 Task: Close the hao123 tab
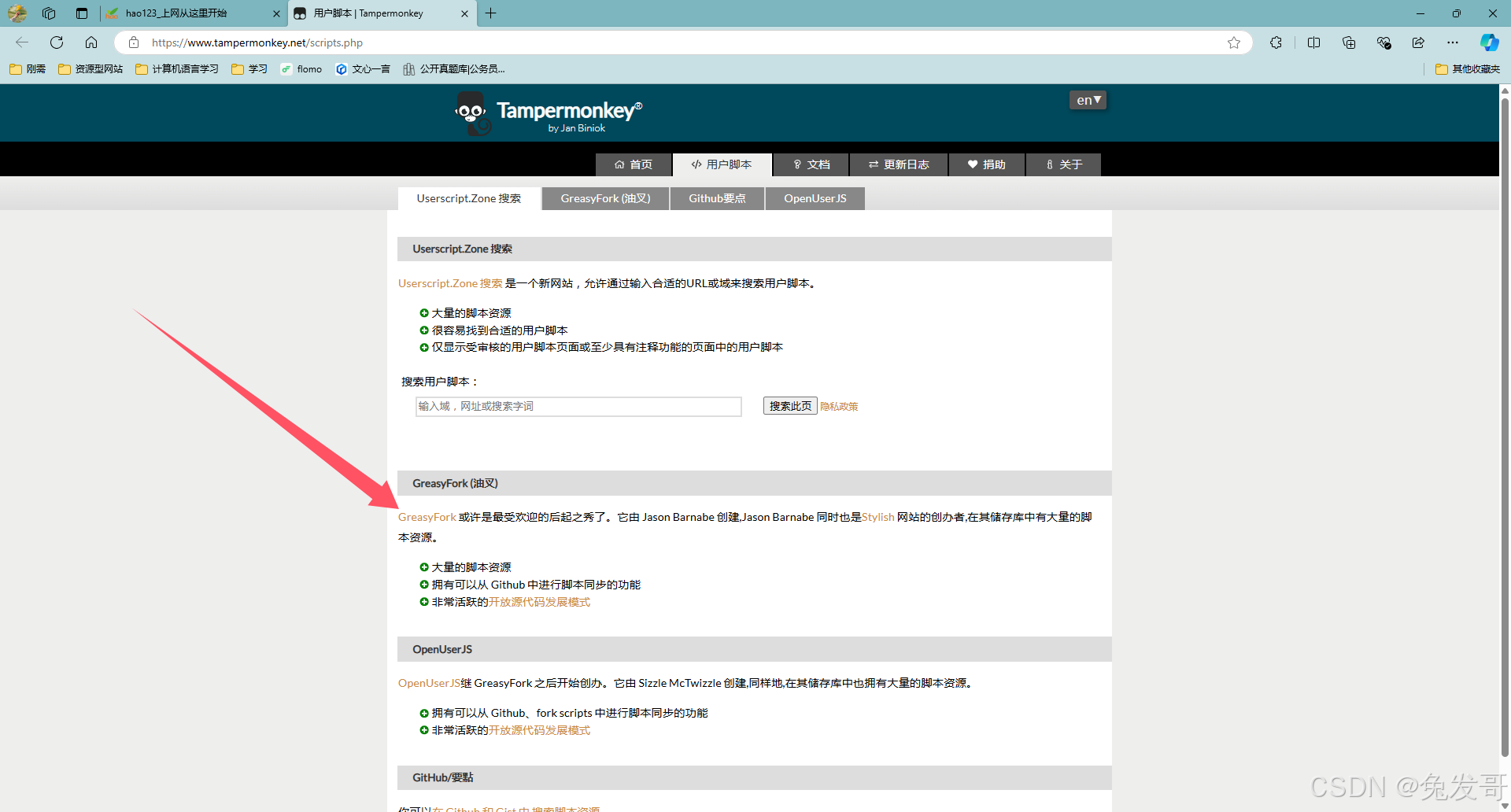276,13
